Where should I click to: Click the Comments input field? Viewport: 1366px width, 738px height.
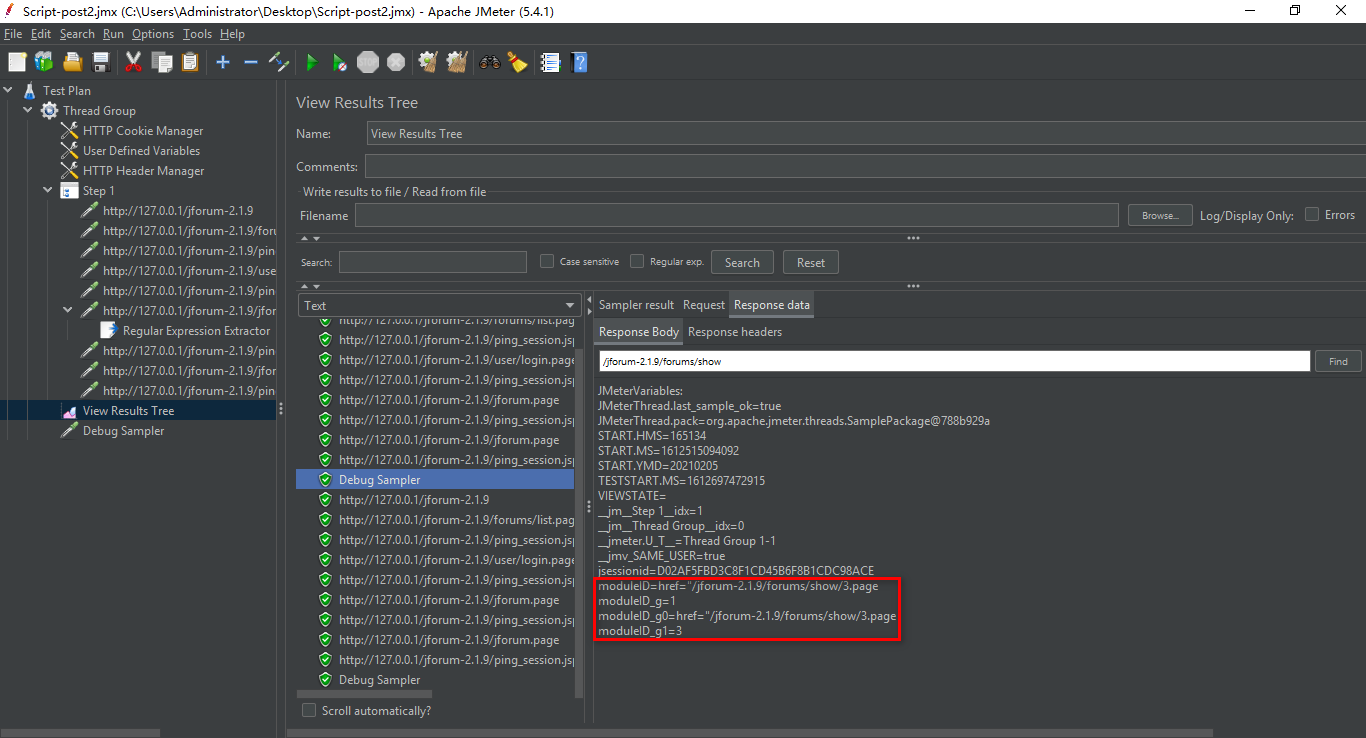(865, 166)
